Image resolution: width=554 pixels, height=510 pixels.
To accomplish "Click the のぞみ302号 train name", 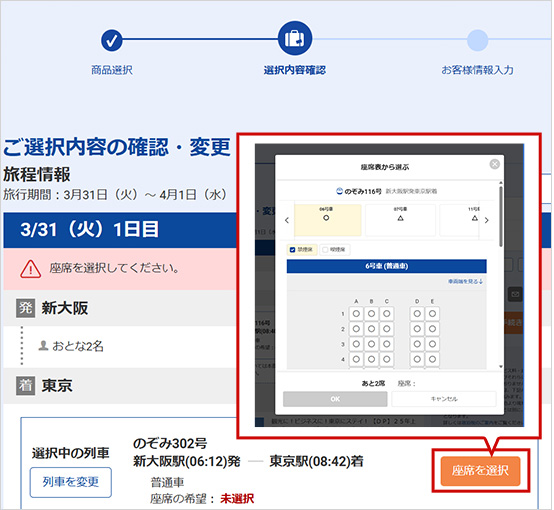I will (170, 443).
